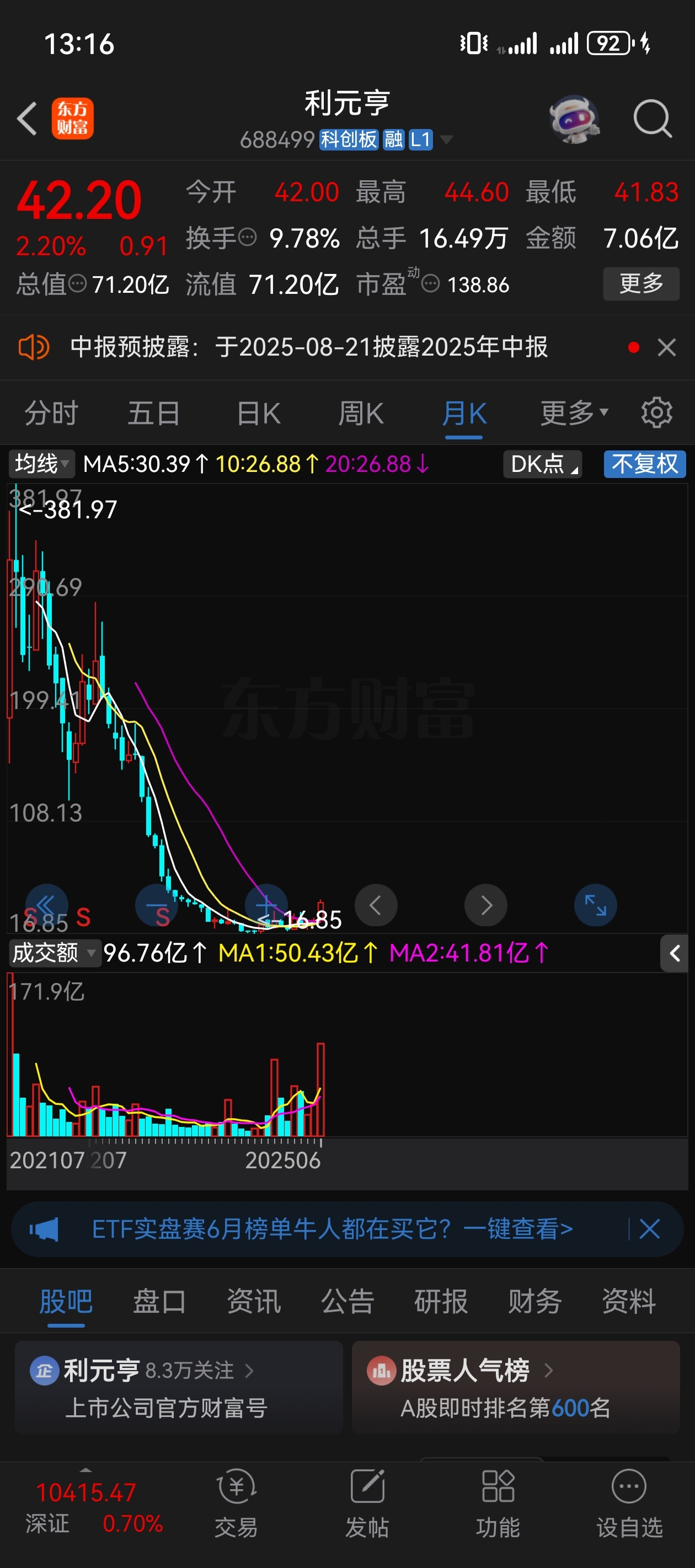This screenshot has height=1568, width=695.
Task: Expand index bar up arrow
Action: pyautogui.click(x=86, y=1470)
